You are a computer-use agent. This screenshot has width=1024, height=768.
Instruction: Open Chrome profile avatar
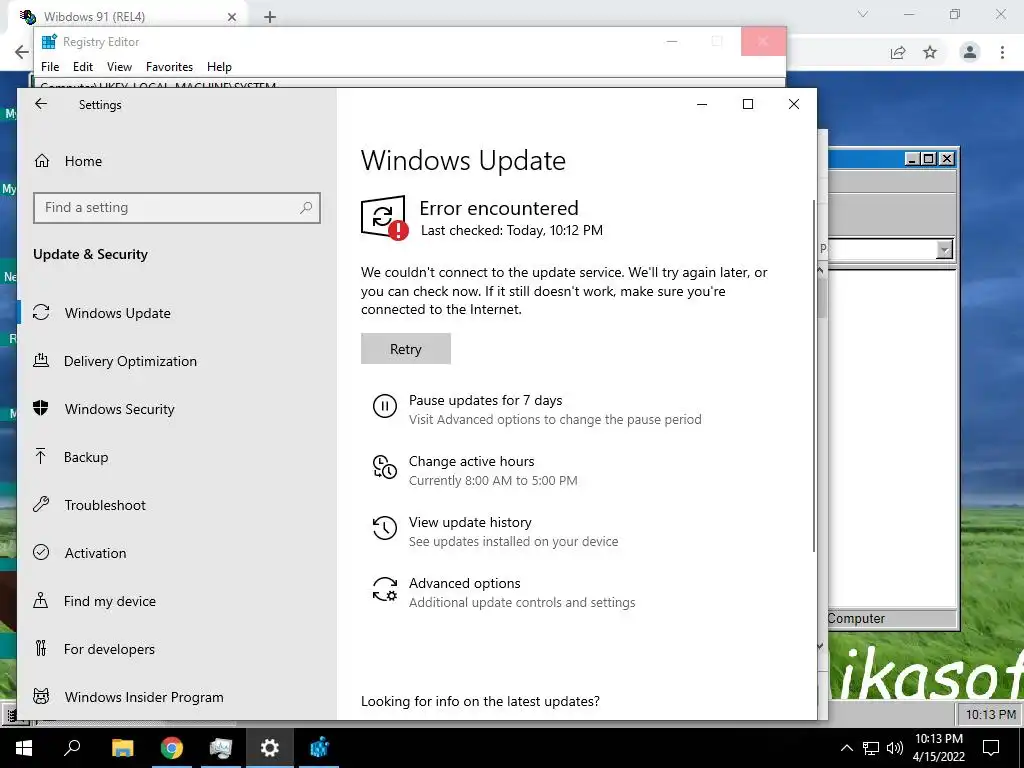tap(970, 52)
